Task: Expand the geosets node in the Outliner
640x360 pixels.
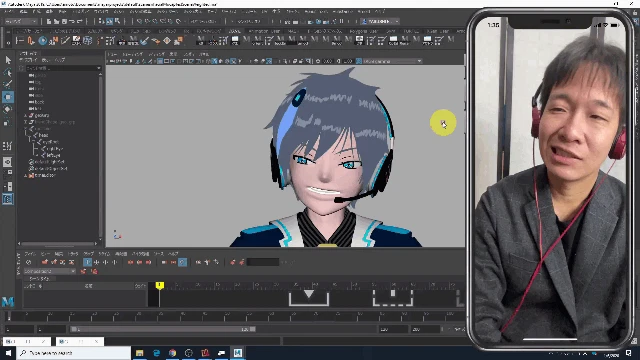Action: [x=26, y=116]
